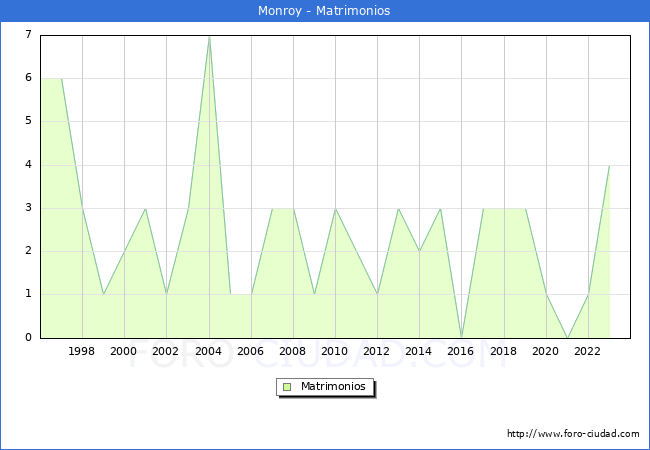
Task: Click the y-axis label 5
Action: coord(28,121)
